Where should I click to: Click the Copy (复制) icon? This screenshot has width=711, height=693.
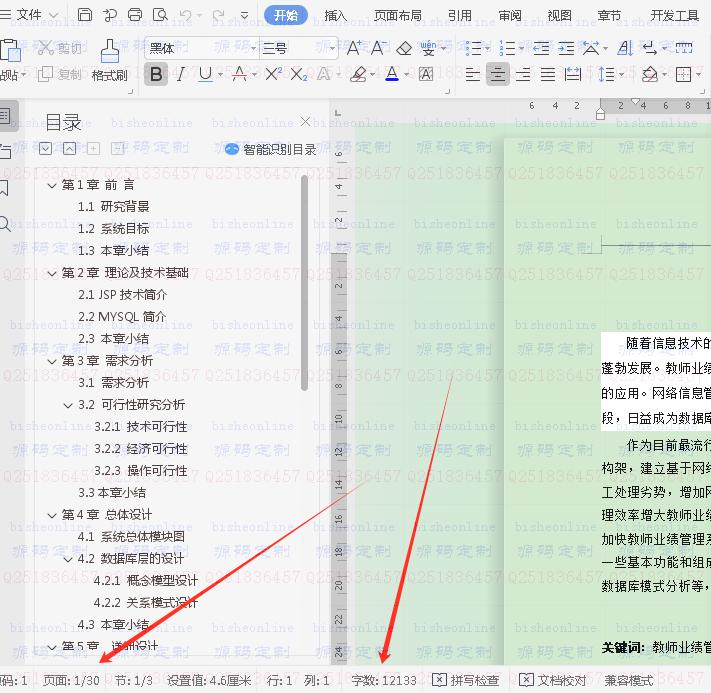(x=45, y=74)
